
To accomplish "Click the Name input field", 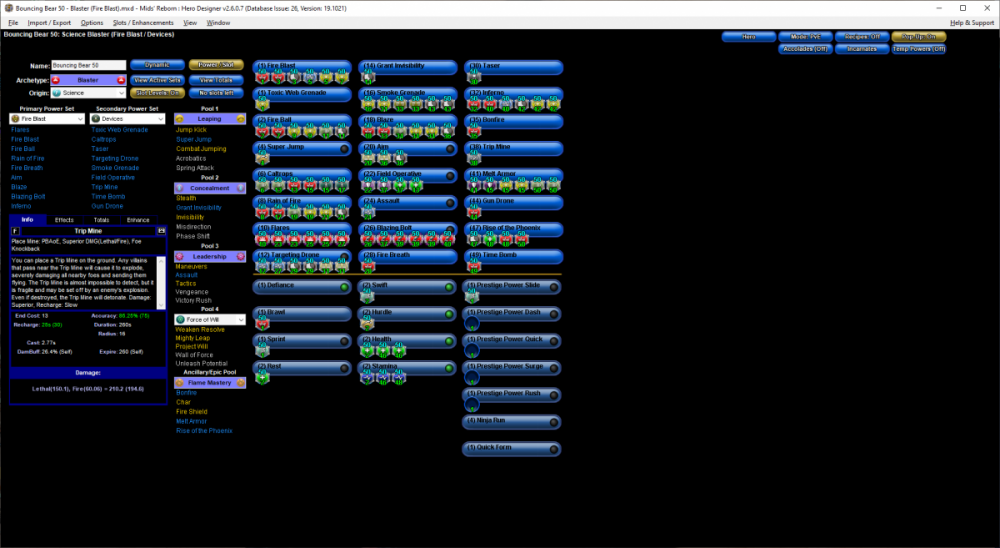I will (88, 65).
